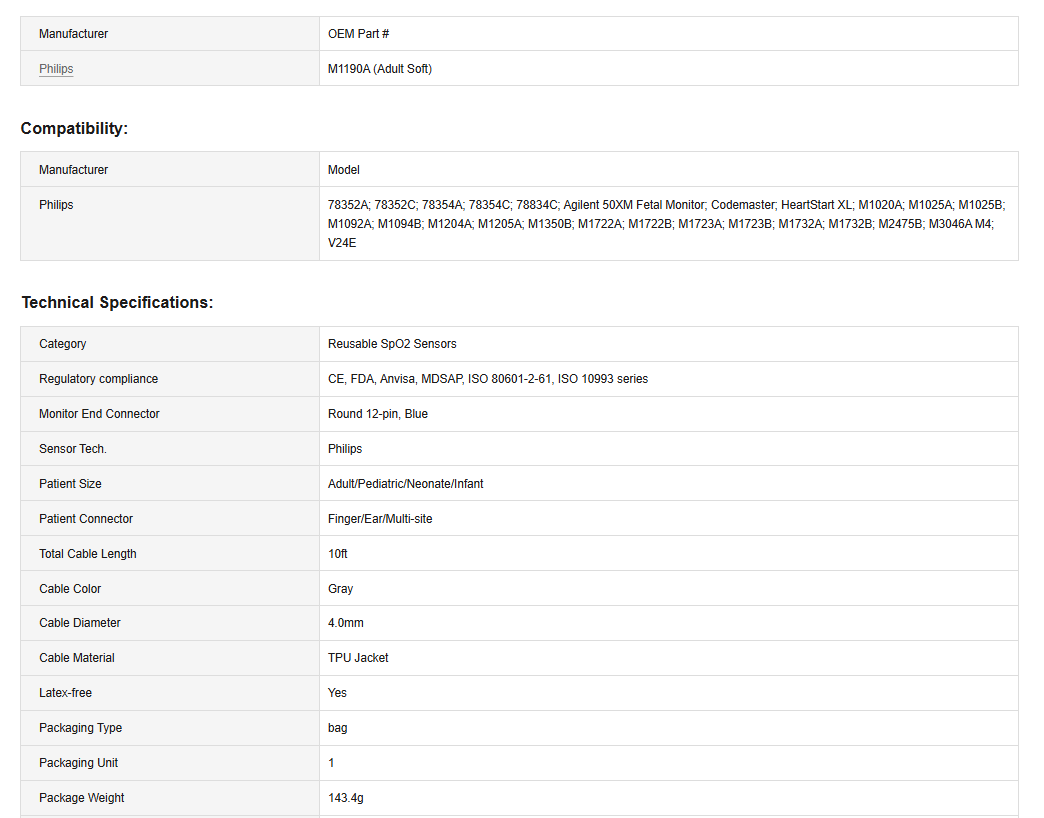Select the Sensor Tech. row label
Image resolution: width=1044 pixels, height=818 pixels.
(x=73, y=449)
